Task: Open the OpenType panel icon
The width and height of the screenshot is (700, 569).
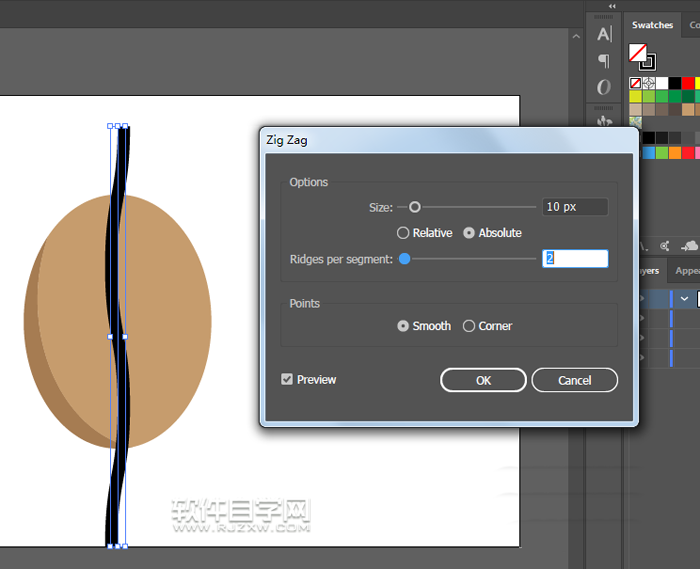Action: [x=603, y=88]
